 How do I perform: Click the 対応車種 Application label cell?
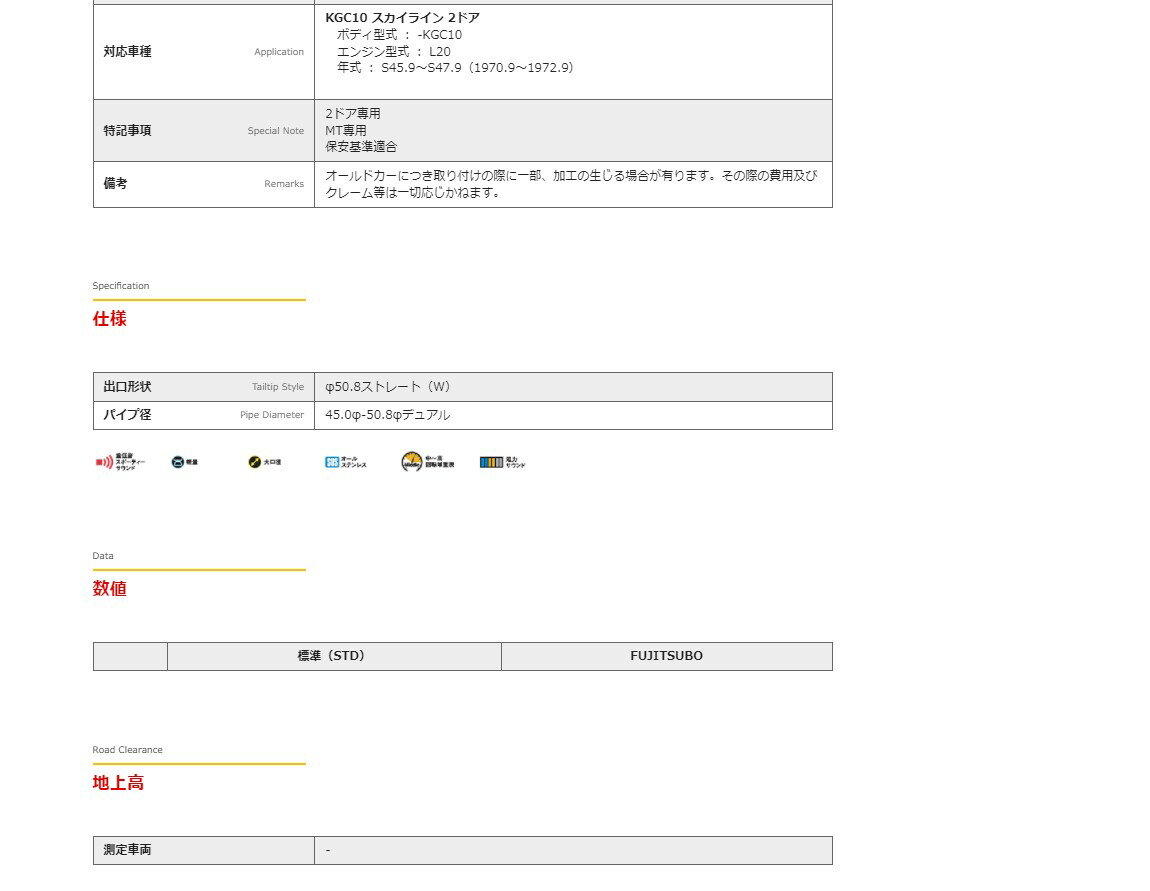204,52
